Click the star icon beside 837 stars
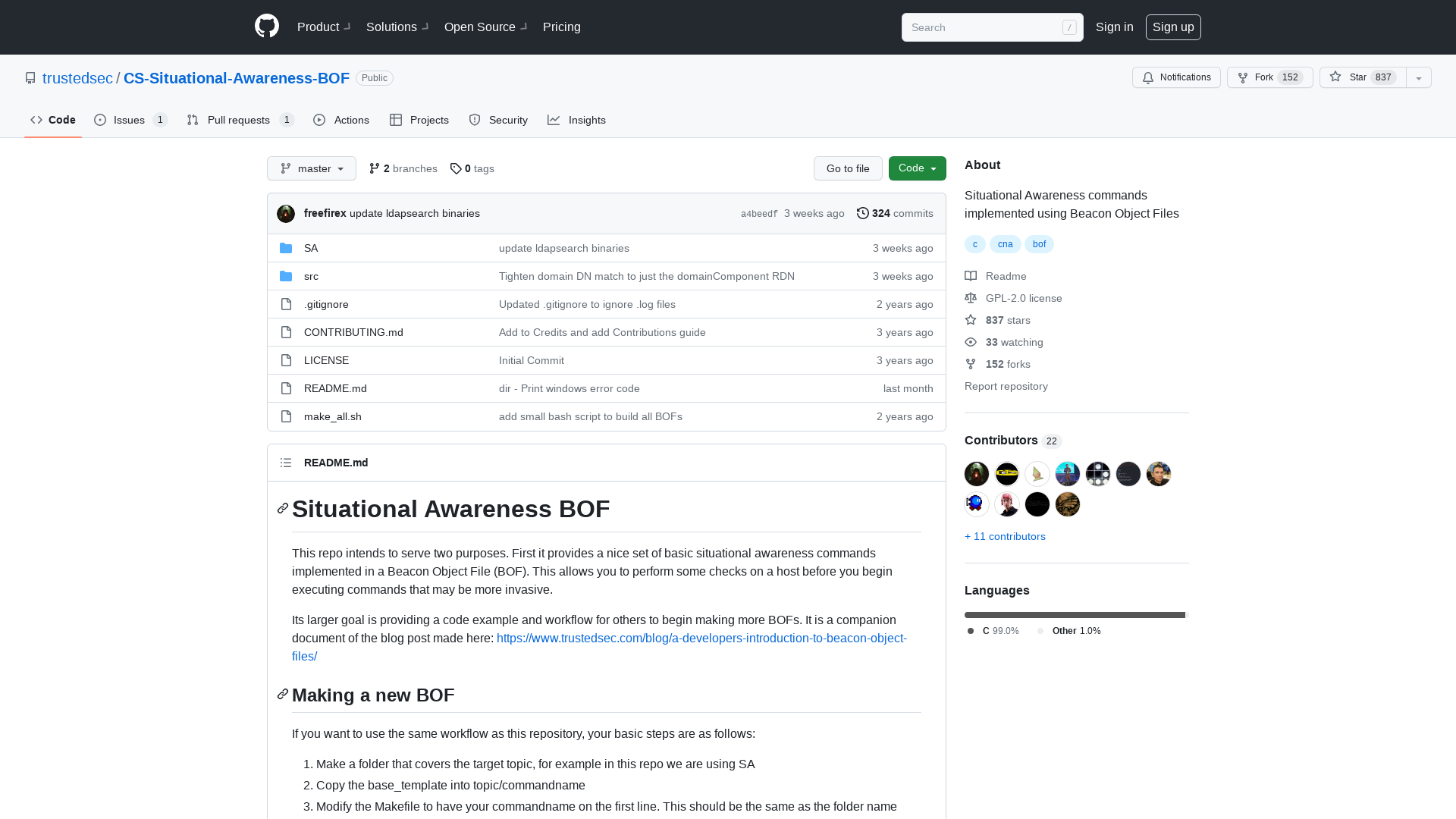This screenshot has height=819, width=1456. coord(971,320)
